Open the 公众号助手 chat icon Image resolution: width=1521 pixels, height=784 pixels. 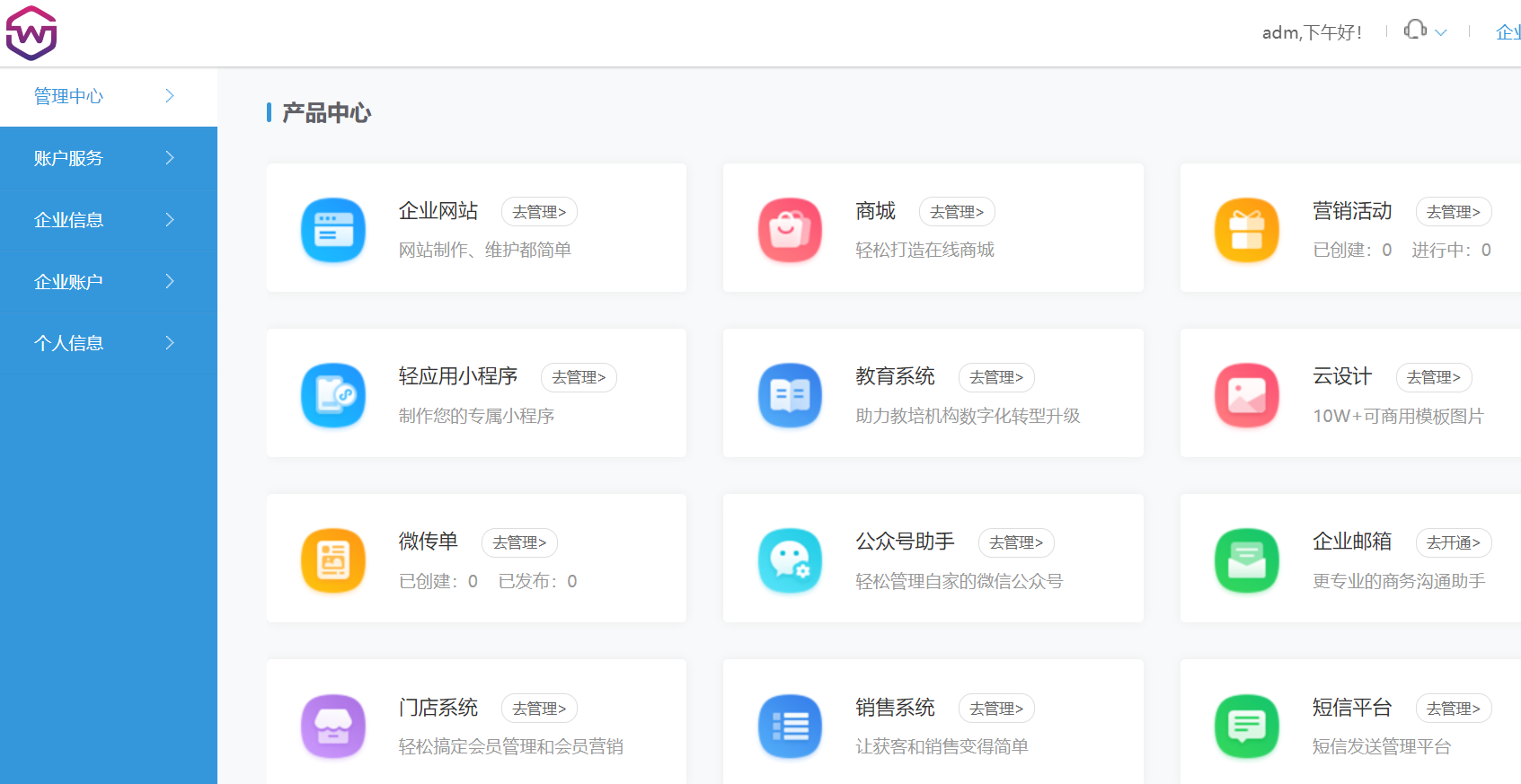pos(790,560)
